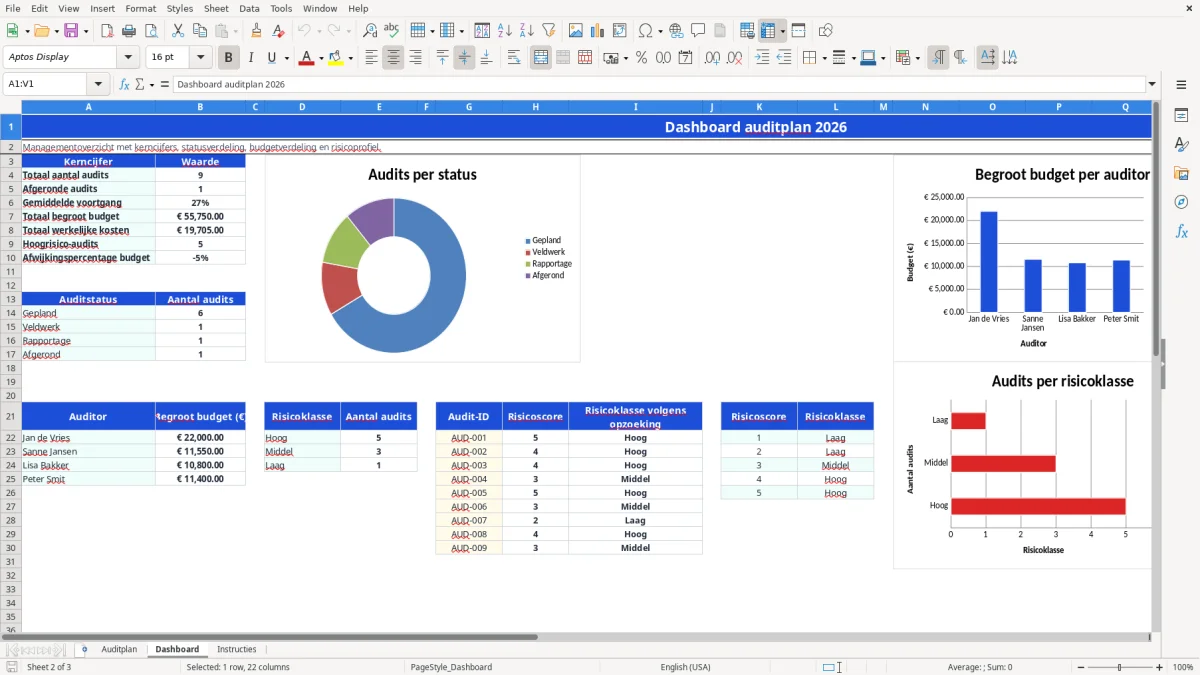The height and width of the screenshot is (675, 1200).
Task: Click the zoom out minus button
Action: click(1081, 667)
